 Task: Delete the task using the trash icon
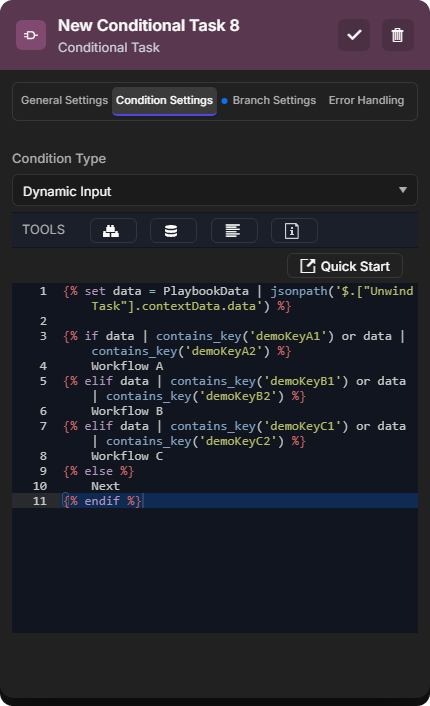[x=398, y=35]
